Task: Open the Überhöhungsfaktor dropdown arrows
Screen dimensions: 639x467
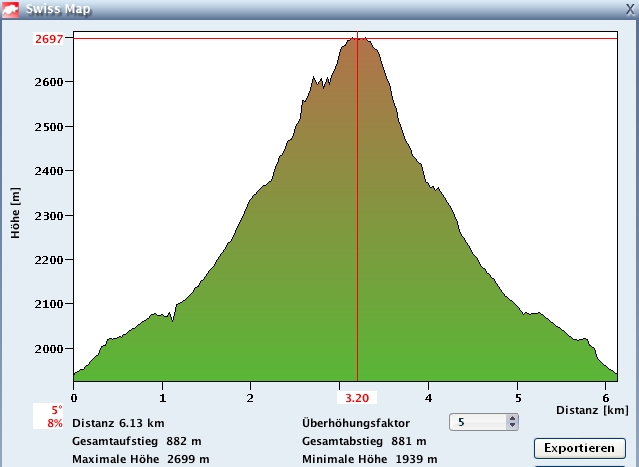Action: pos(513,423)
